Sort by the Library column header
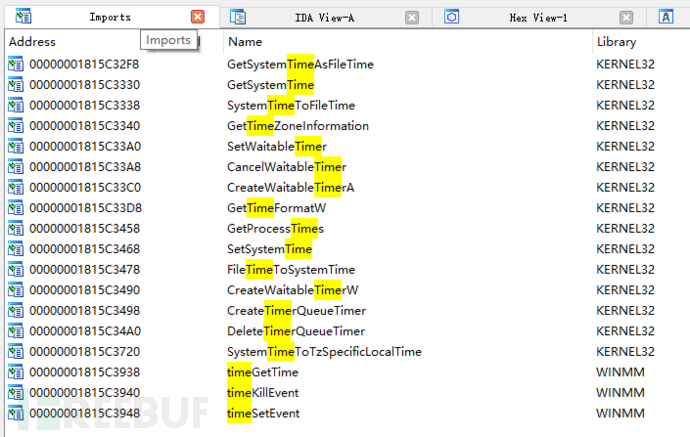Viewport: 690px width, 437px height. [617, 42]
